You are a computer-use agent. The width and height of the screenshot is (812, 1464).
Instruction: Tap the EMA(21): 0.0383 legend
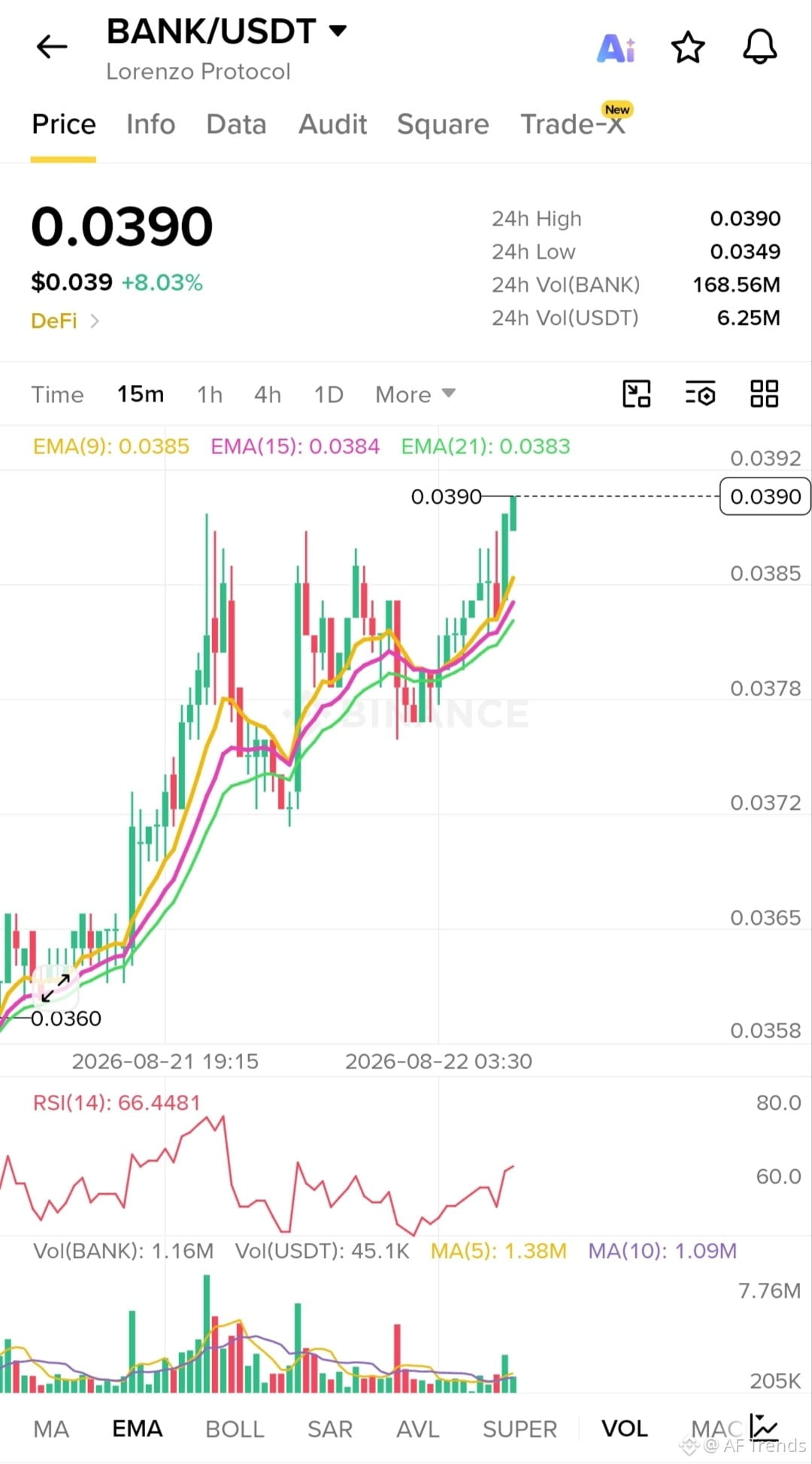(x=486, y=447)
